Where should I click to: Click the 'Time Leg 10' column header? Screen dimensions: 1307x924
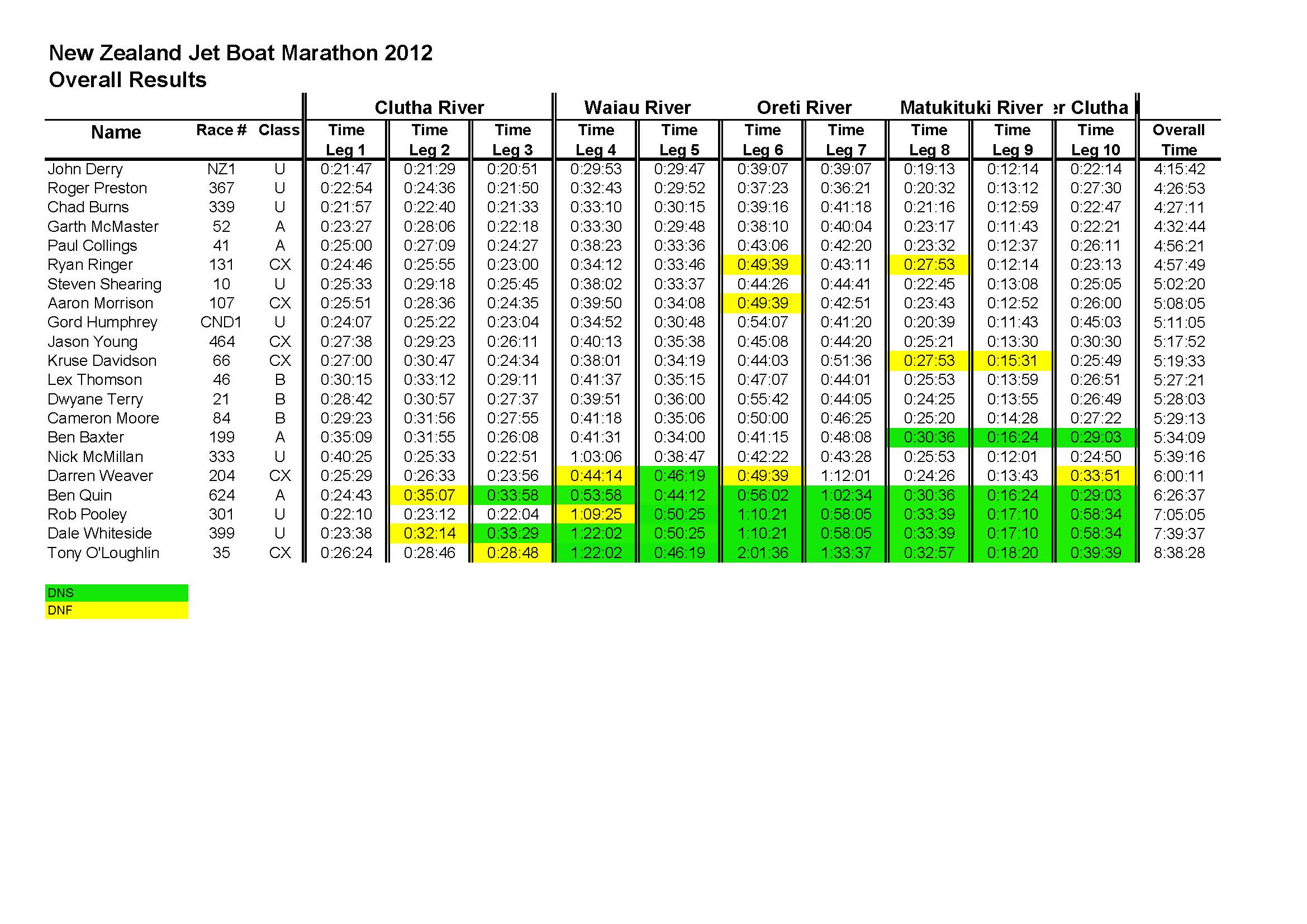pyautogui.click(x=1096, y=140)
